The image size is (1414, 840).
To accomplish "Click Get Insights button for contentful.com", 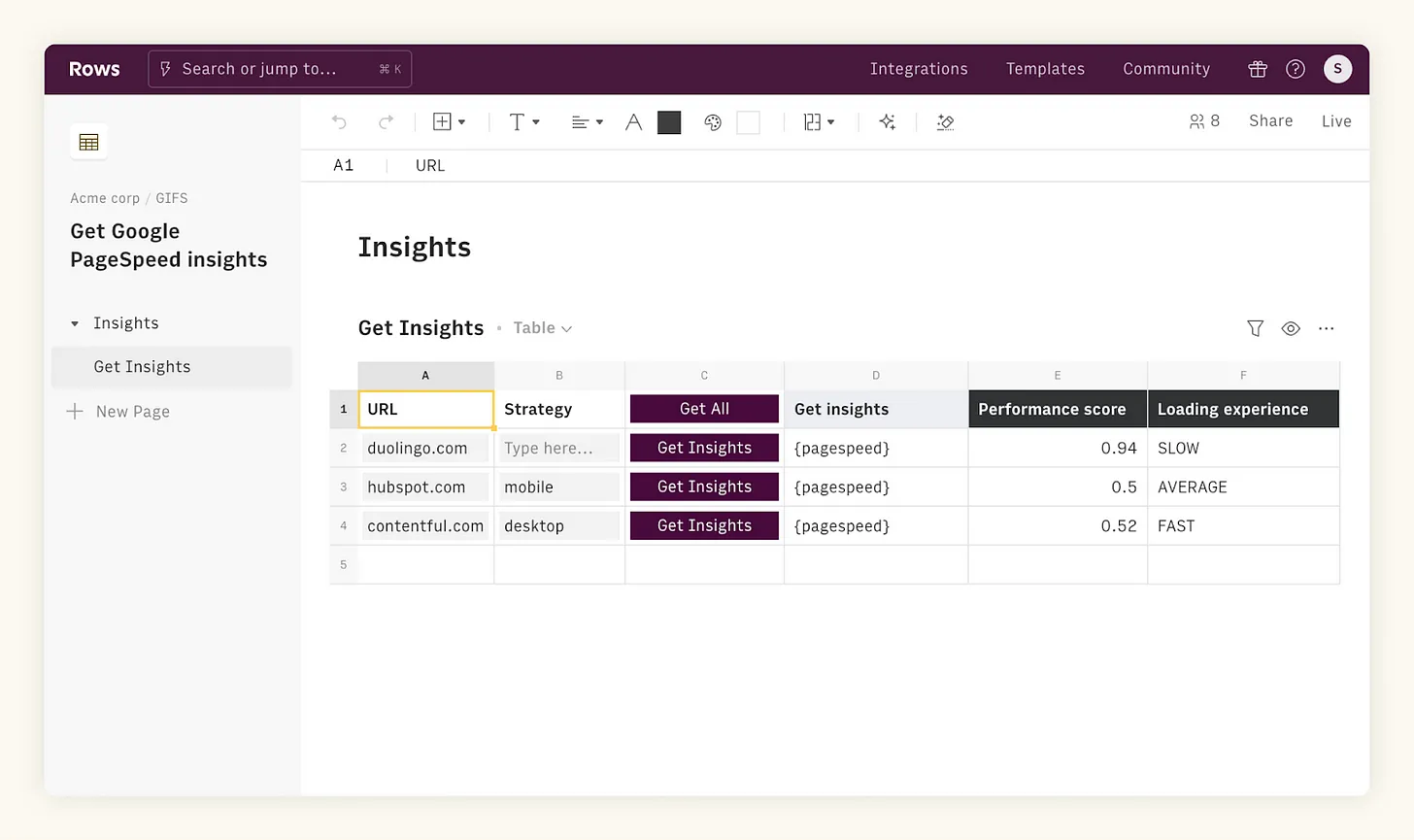I will coord(704,525).
